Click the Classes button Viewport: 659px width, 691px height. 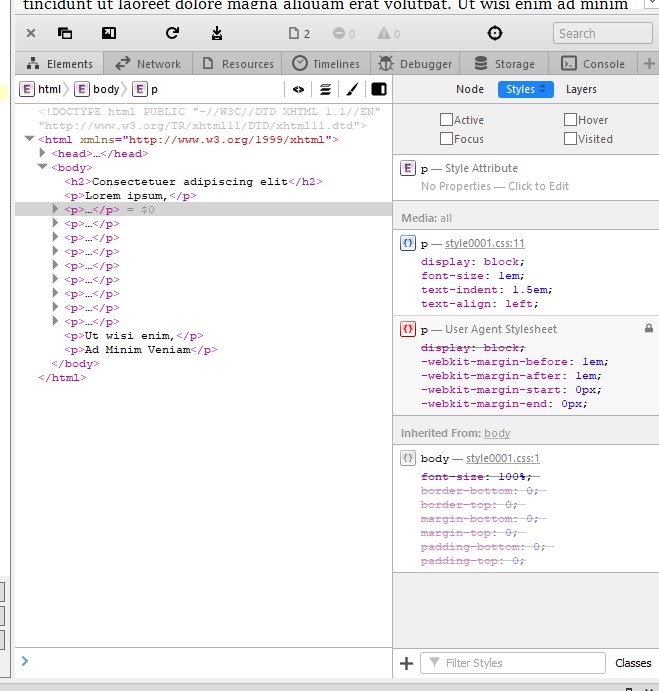[633, 663]
